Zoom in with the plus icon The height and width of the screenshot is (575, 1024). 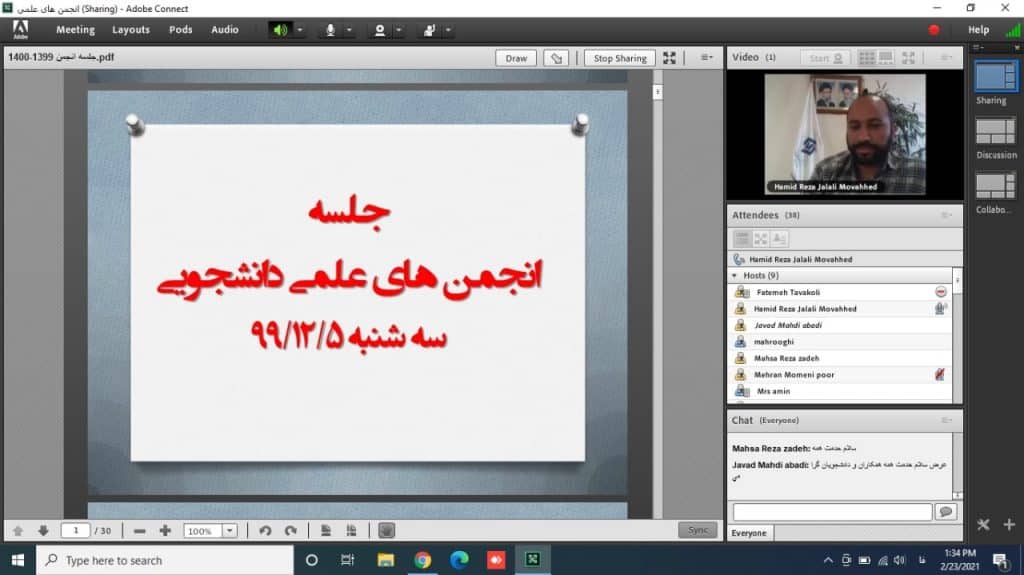click(165, 531)
